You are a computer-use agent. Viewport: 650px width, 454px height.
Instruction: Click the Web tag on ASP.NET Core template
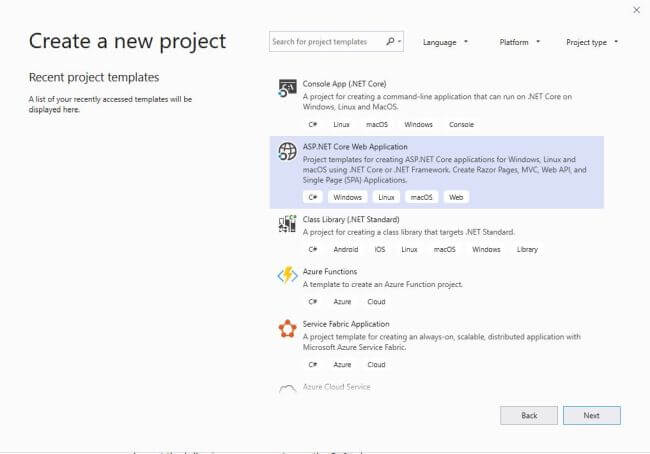[456, 197]
